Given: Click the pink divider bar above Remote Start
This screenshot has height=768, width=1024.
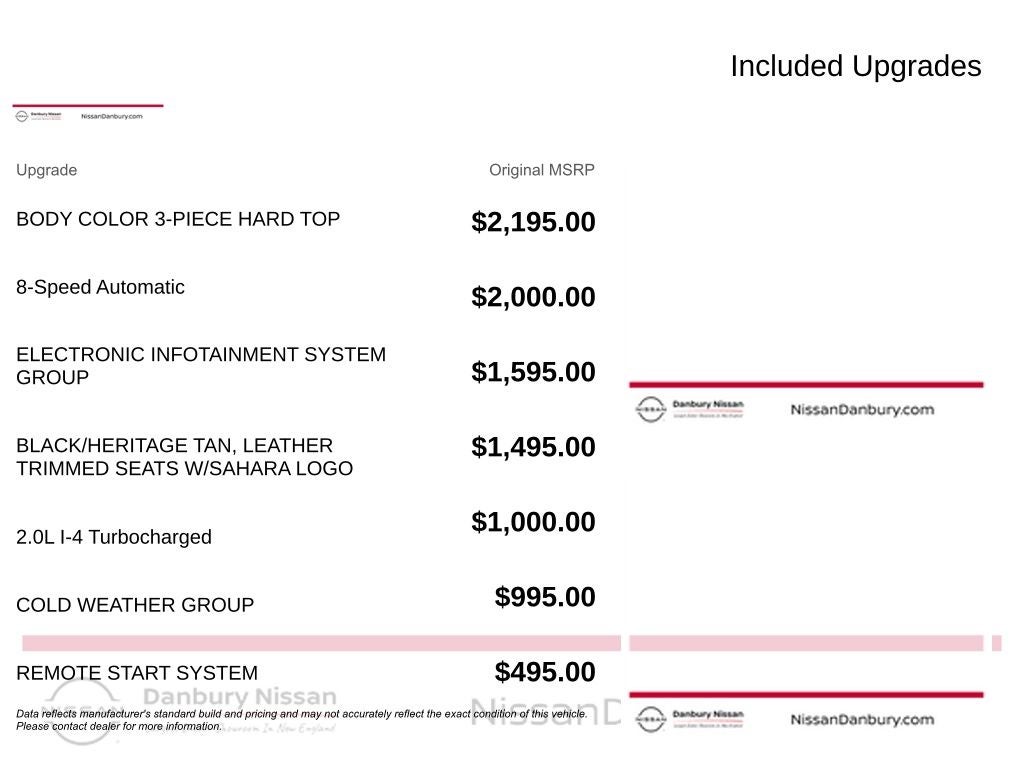Looking at the screenshot, I should point(321,643).
